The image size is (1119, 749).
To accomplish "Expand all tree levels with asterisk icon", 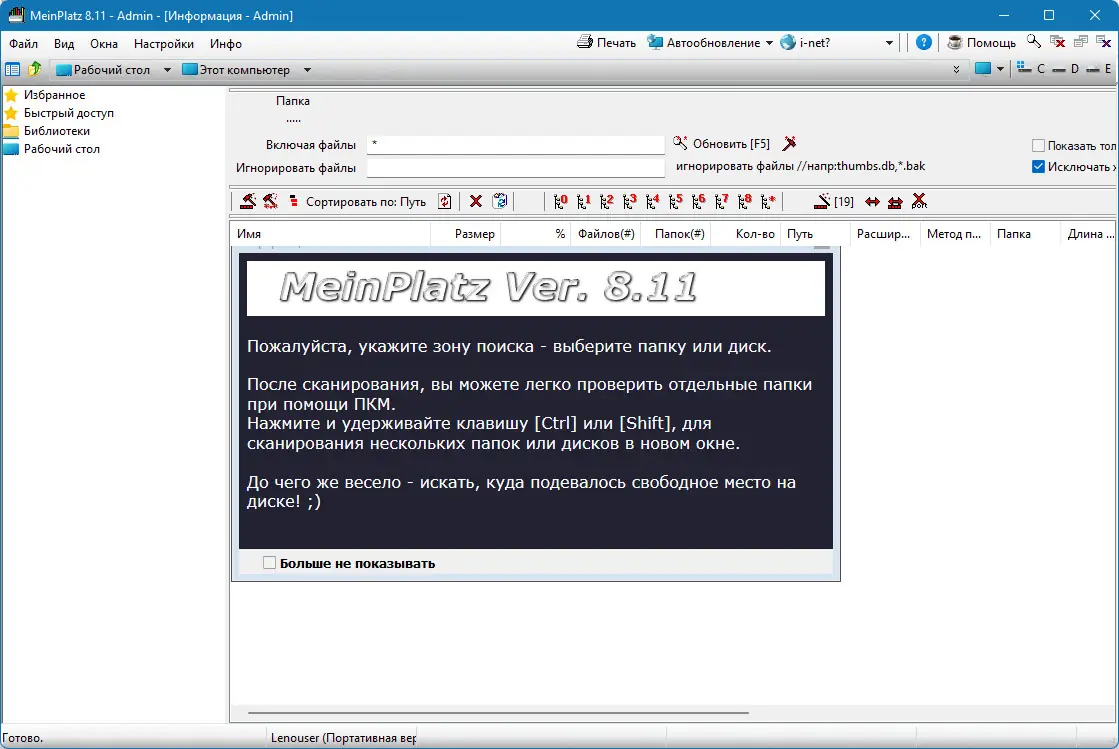I will tap(768, 202).
